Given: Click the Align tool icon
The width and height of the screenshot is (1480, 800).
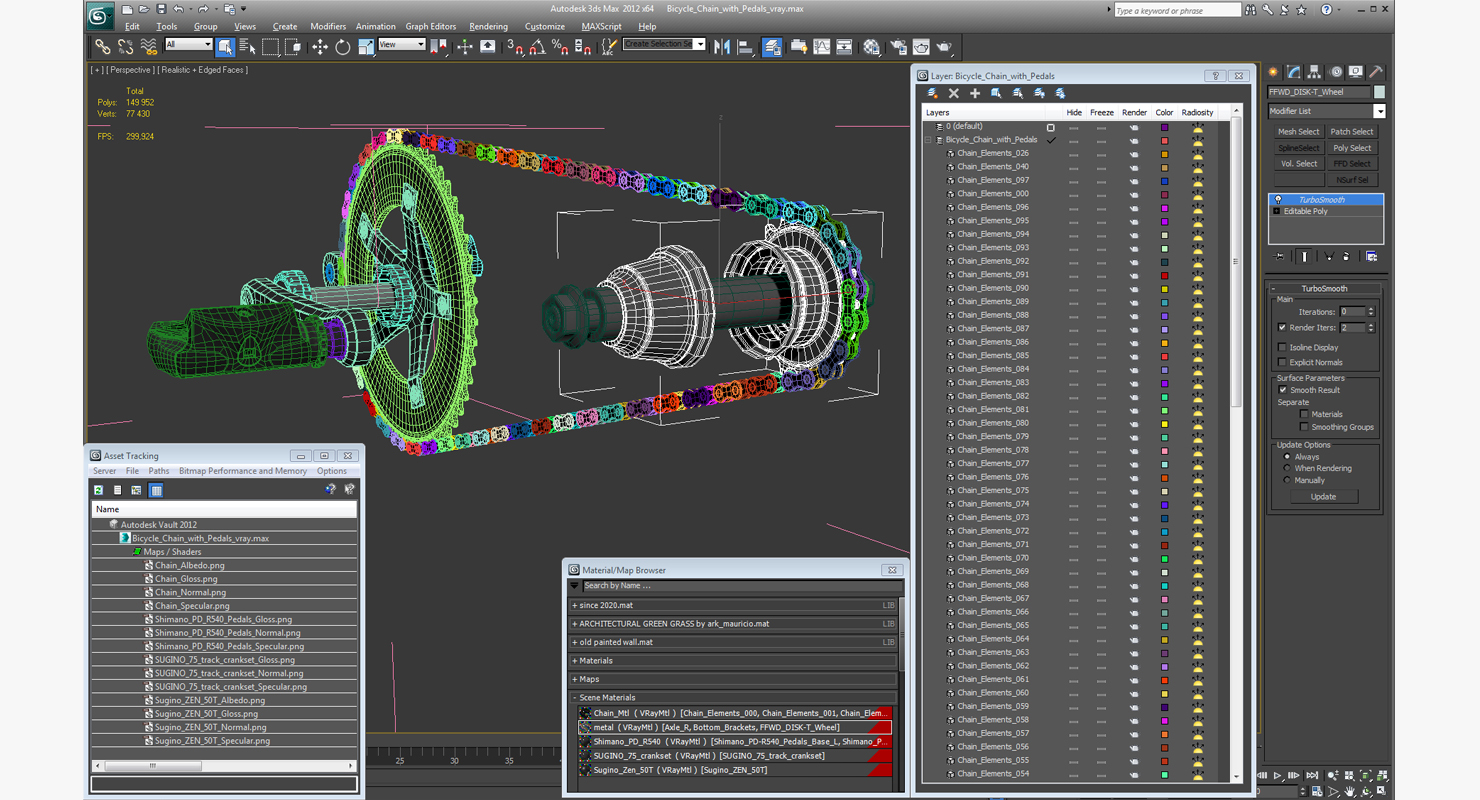Looking at the screenshot, I should point(745,46).
